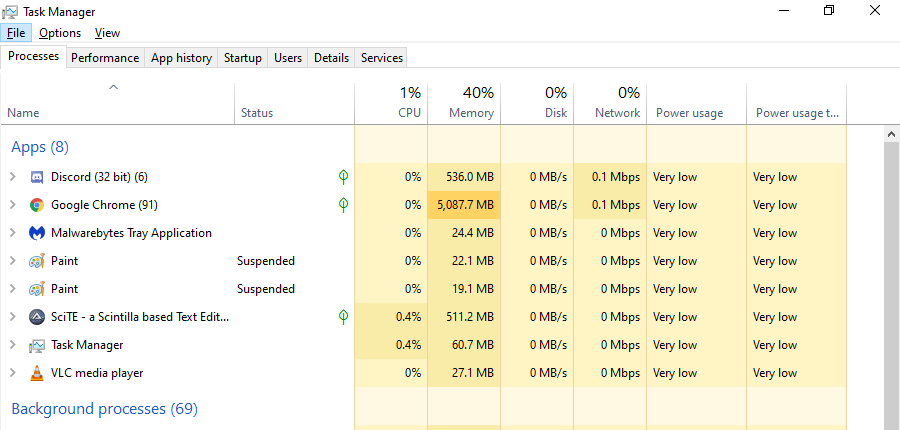
Task: Click the Discord app icon
Action: pyautogui.click(x=37, y=177)
